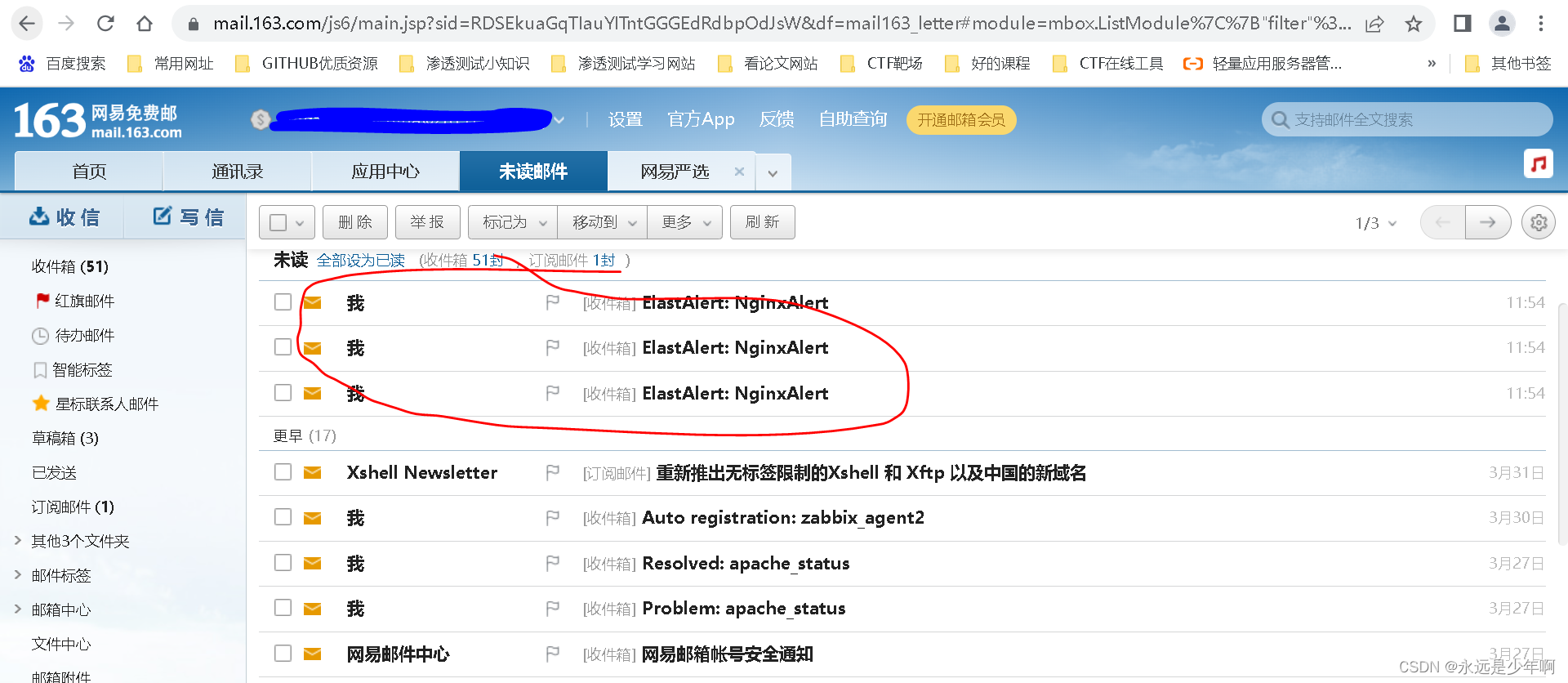Viewport: 1568px width, 683px height.
Task: Open the 更多 dropdown
Action: 685,222
